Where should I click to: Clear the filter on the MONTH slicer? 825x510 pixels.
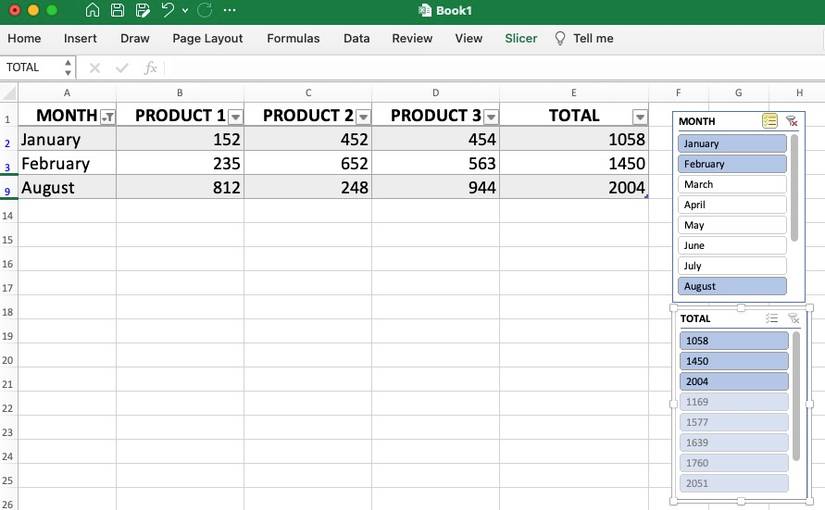pos(792,121)
